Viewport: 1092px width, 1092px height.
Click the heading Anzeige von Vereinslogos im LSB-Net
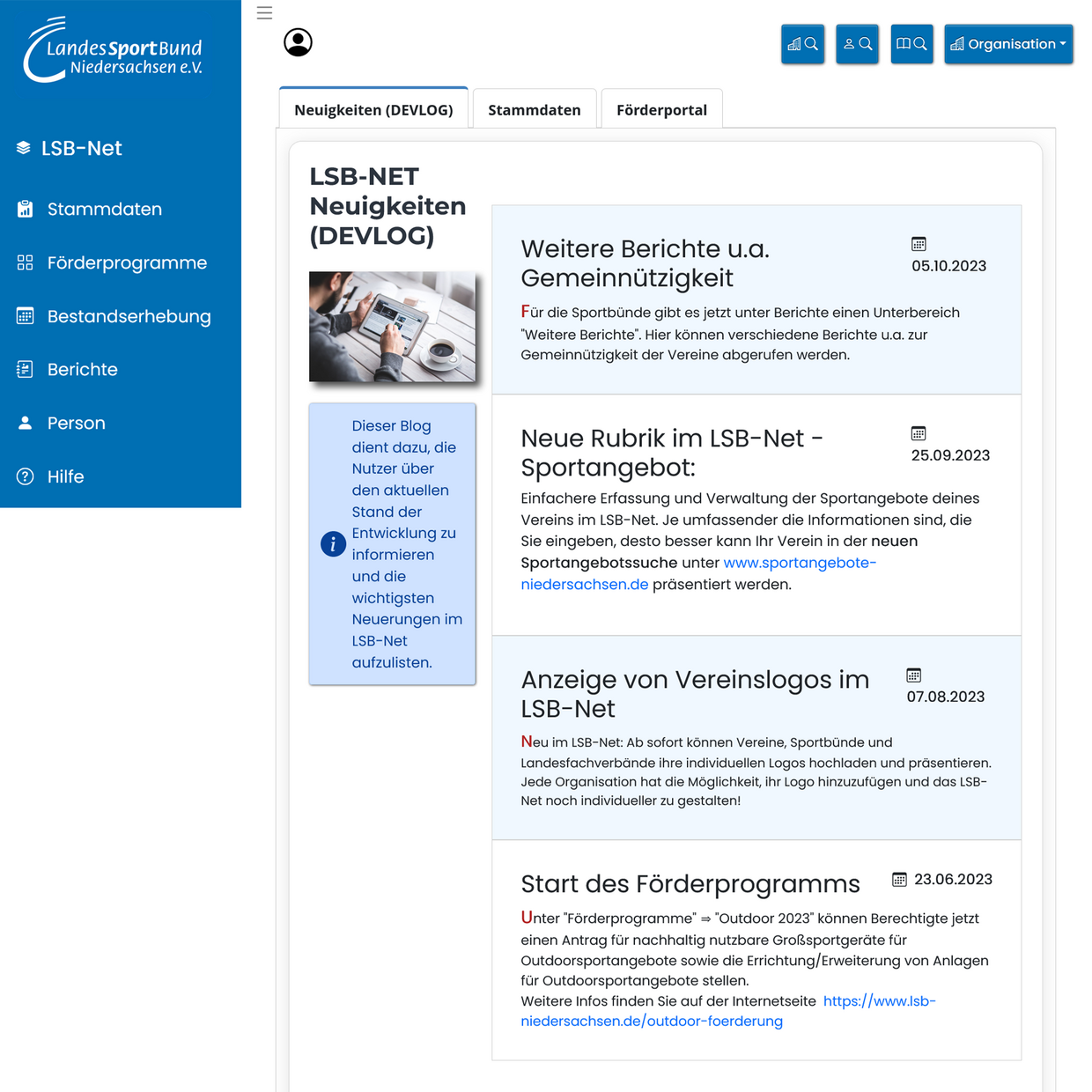[695, 694]
